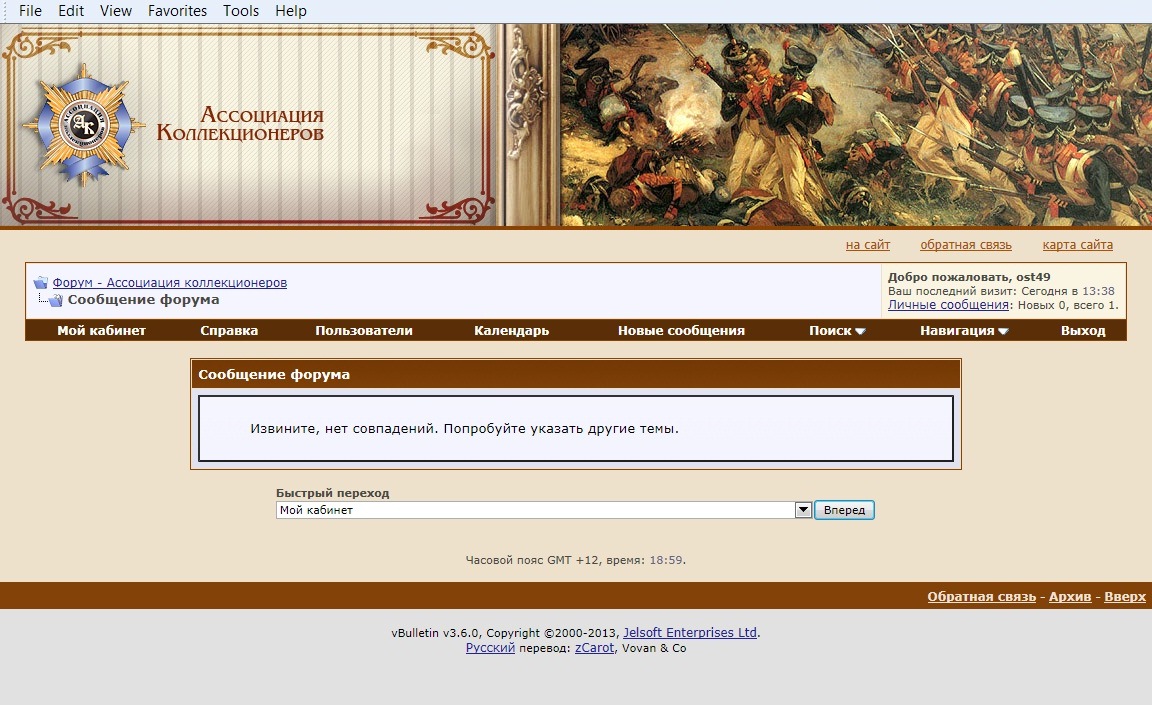The width and height of the screenshot is (1152, 705).
Task: Click the vBulletin v3.6.0 copyright text
Action: 505,632
